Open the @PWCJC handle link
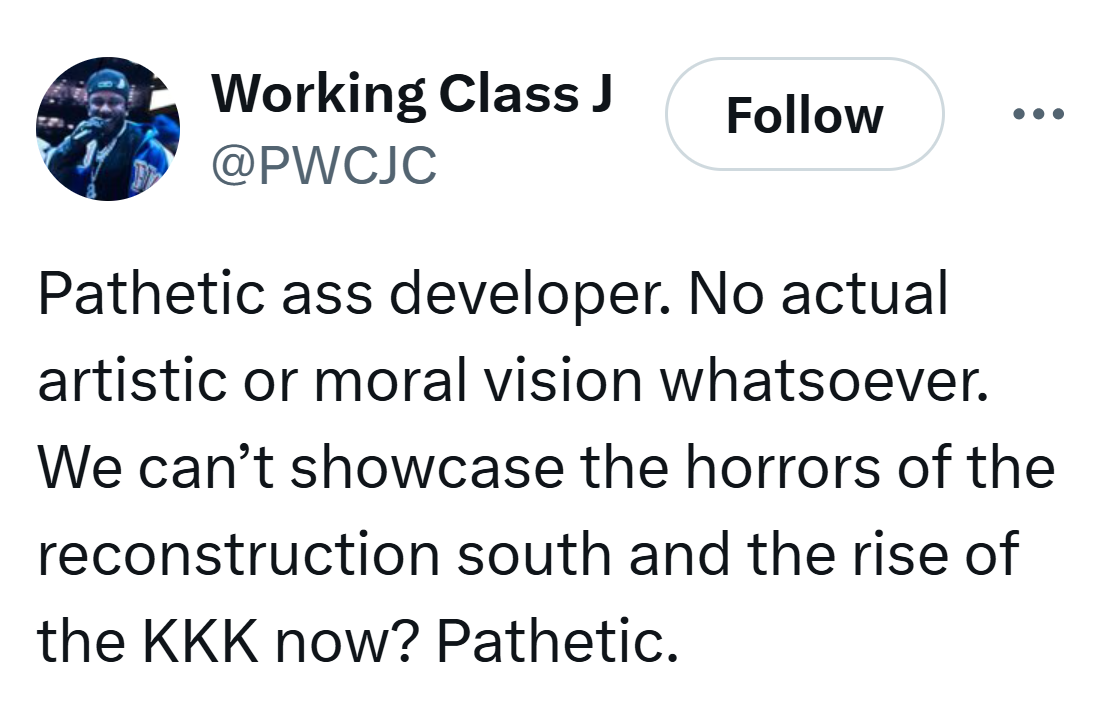Screen dimensions: 1111x706 (x=323, y=165)
